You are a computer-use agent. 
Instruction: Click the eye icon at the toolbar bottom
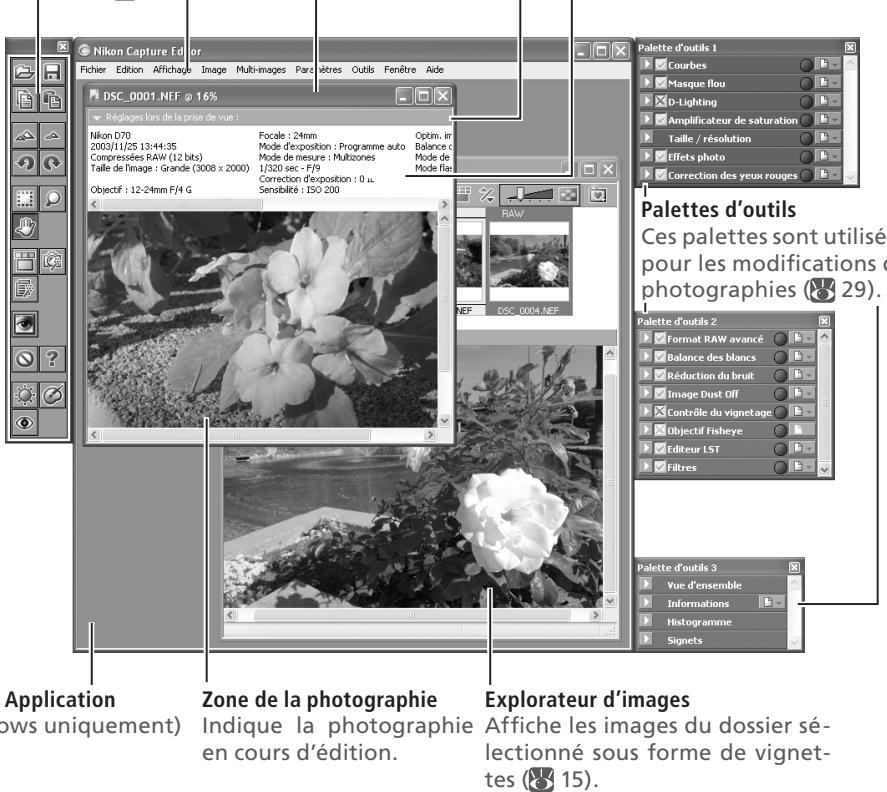pyautogui.click(x=24, y=423)
